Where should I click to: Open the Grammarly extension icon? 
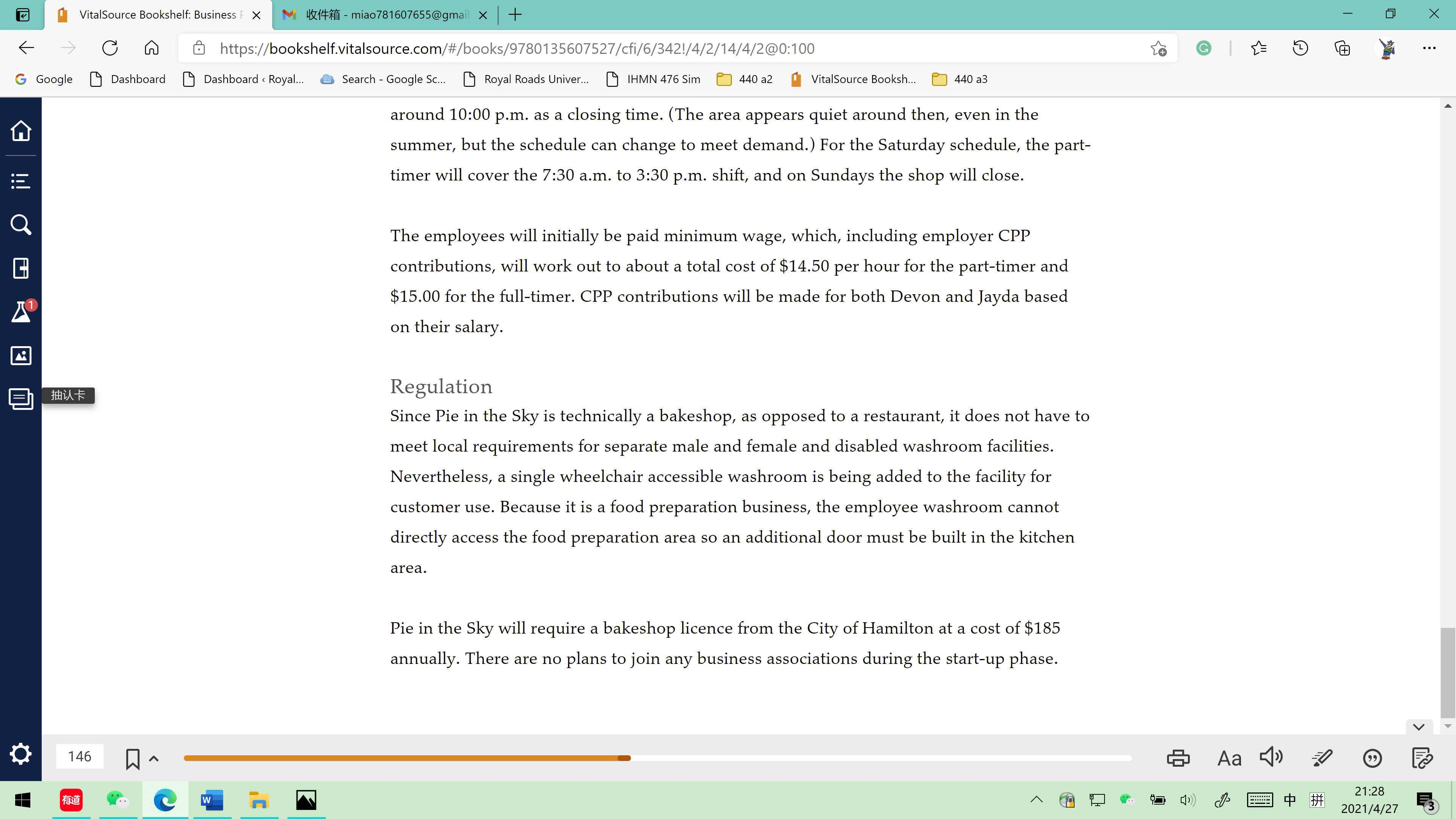pyautogui.click(x=1203, y=49)
